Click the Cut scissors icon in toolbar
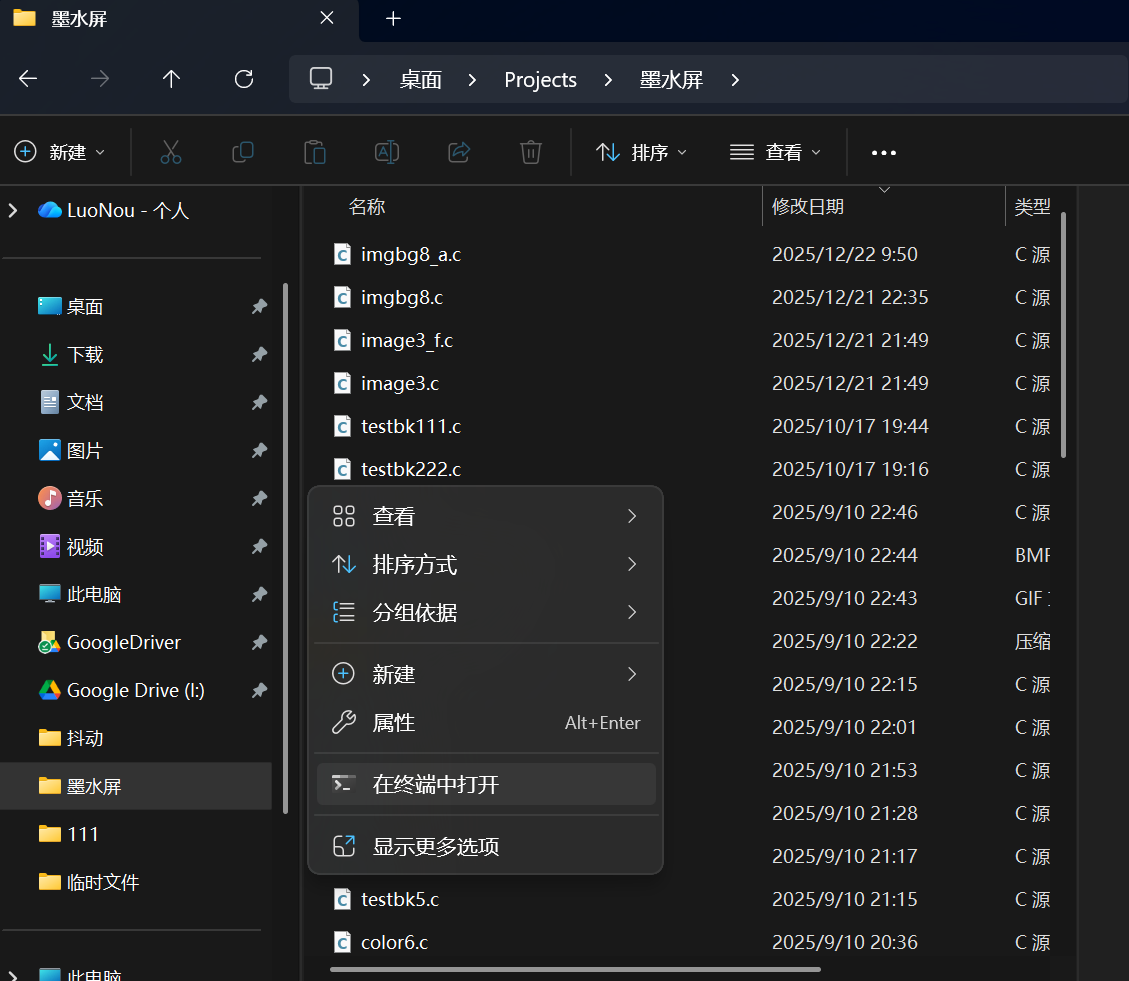Screen dimensions: 1129x981 tap(171, 152)
